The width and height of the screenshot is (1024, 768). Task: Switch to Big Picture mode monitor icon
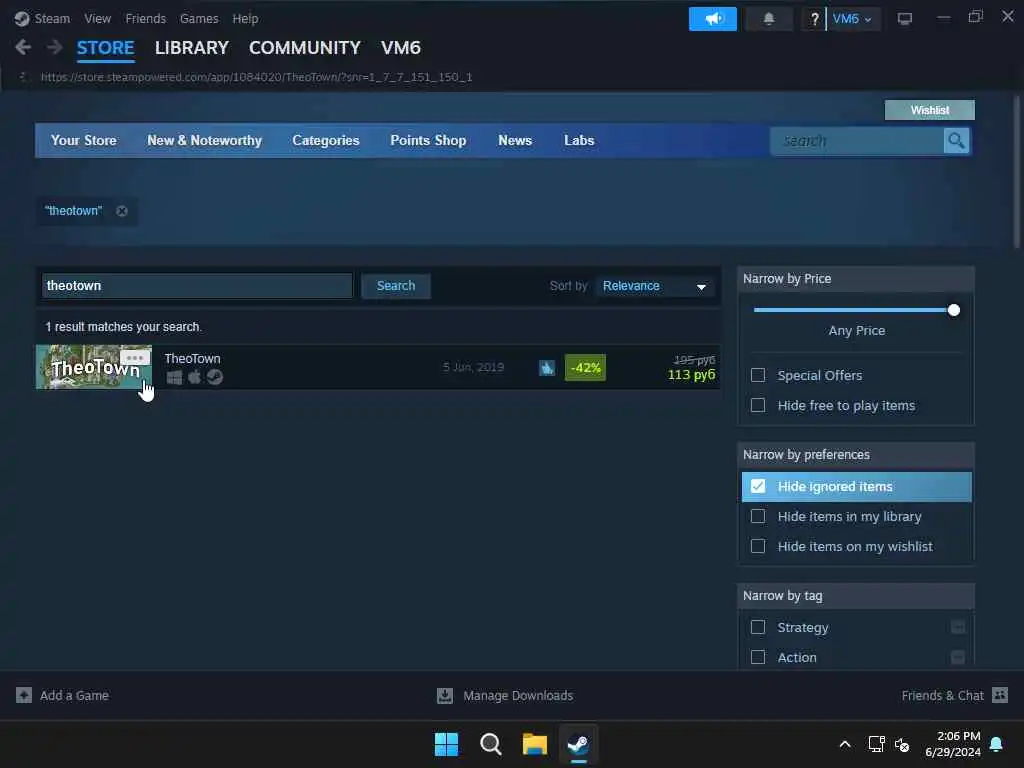coord(904,19)
